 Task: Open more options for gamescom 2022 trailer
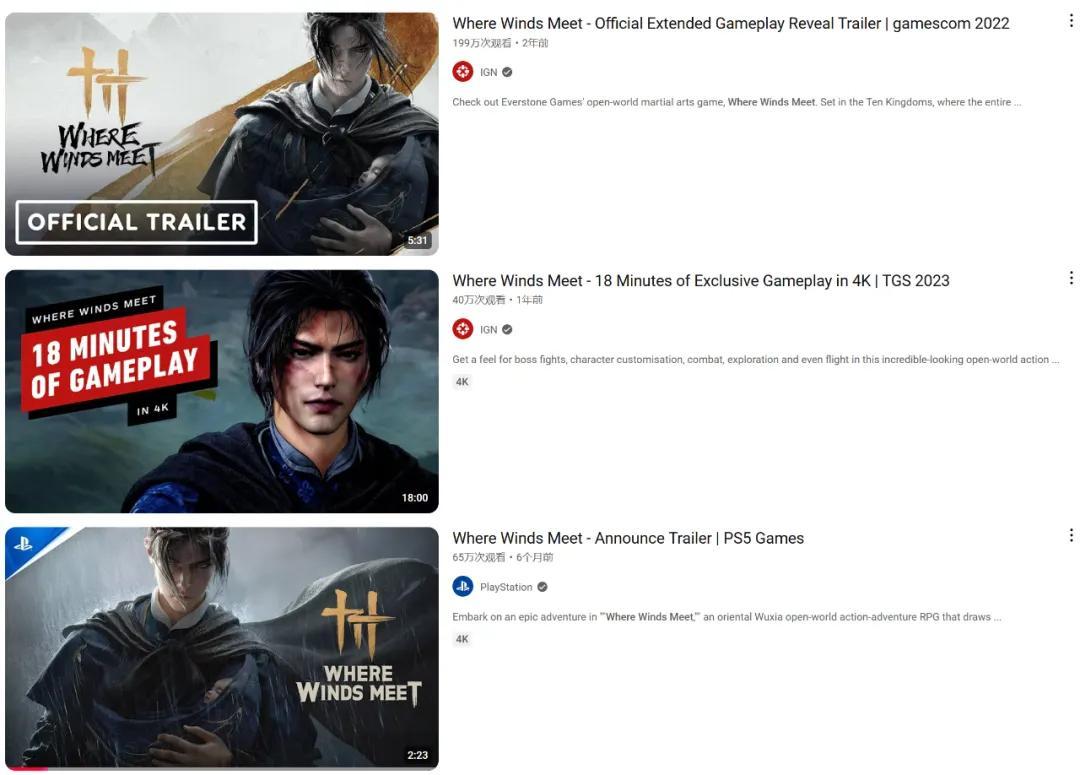[x=1070, y=21]
